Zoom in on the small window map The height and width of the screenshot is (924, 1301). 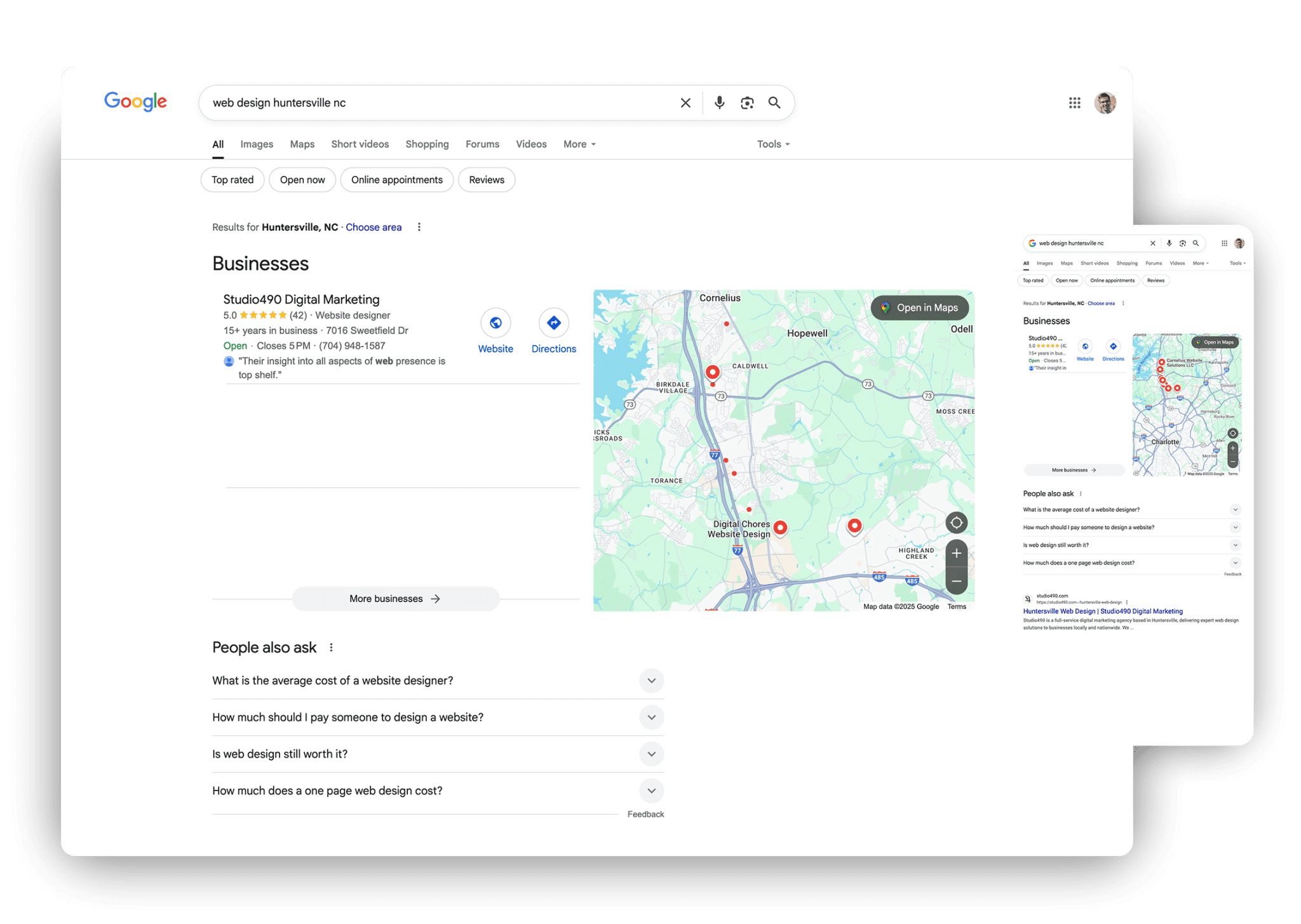(1232, 448)
